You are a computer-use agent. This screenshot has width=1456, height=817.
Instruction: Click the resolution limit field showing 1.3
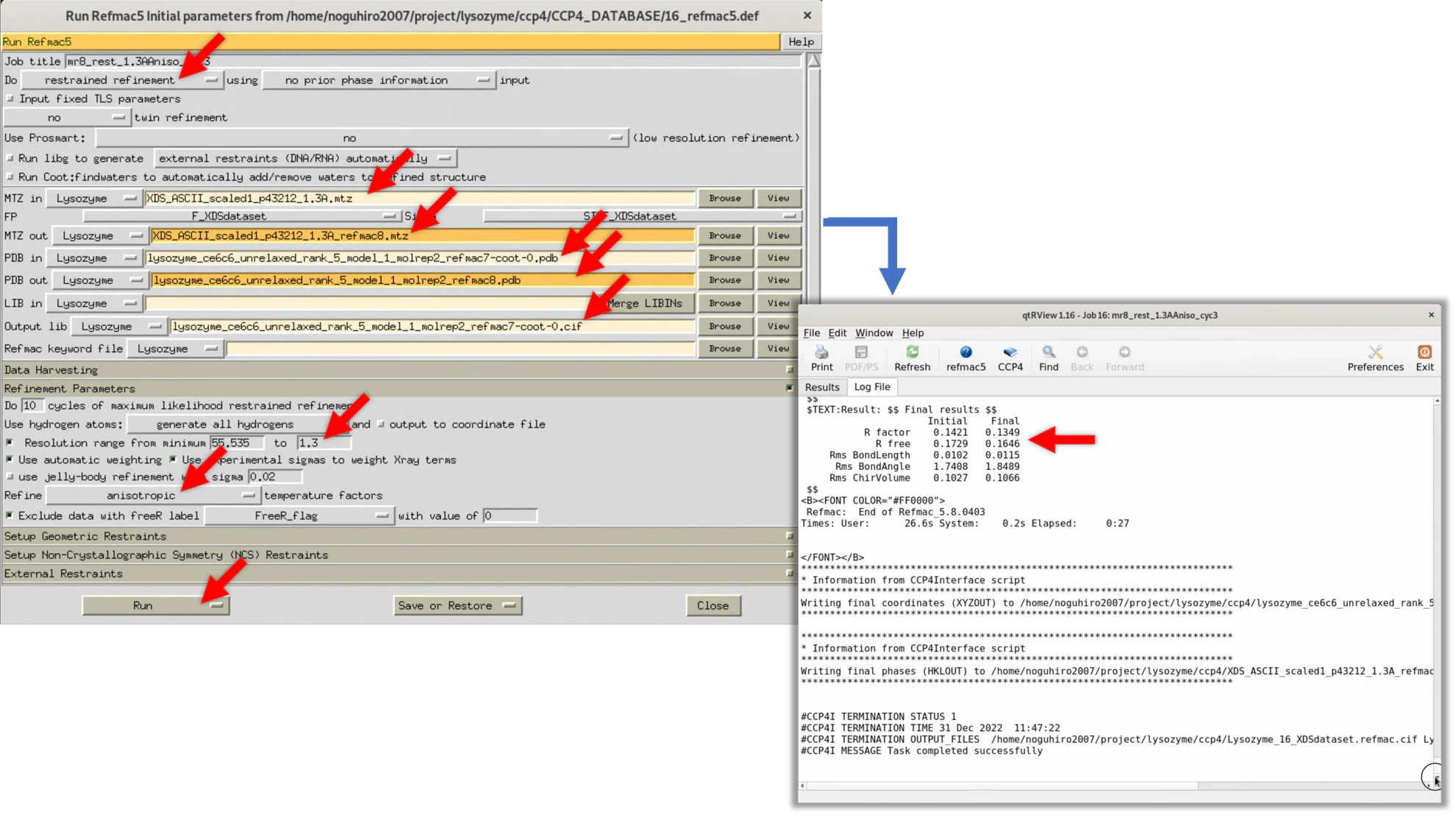(323, 443)
